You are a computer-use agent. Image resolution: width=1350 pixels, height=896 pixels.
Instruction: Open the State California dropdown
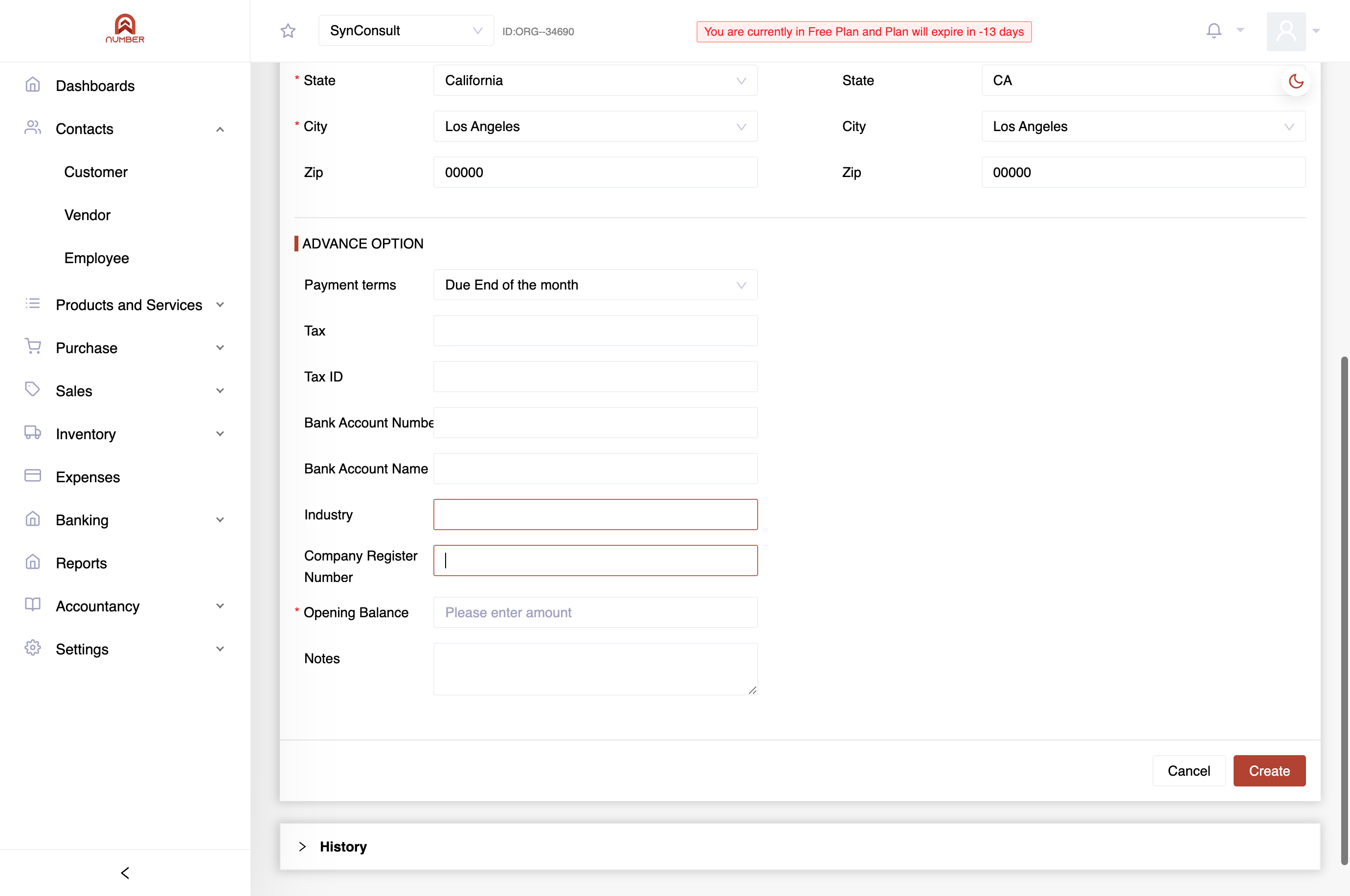(x=595, y=81)
